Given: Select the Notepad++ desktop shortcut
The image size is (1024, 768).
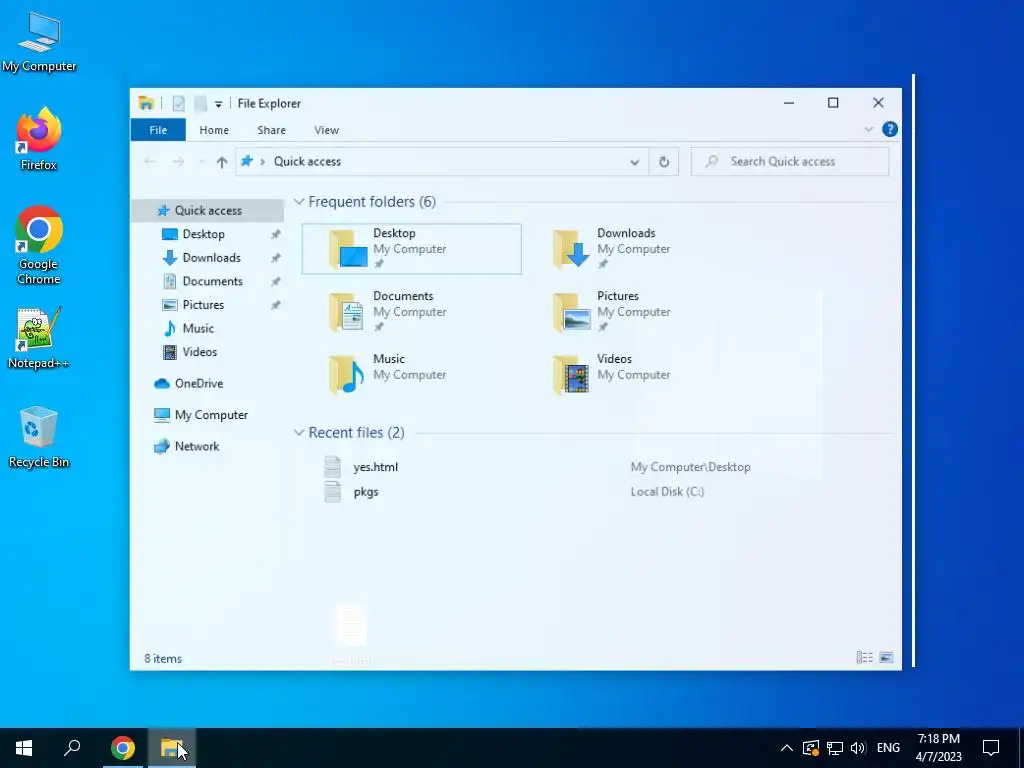Looking at the screenshot, I should click(39, 338).
